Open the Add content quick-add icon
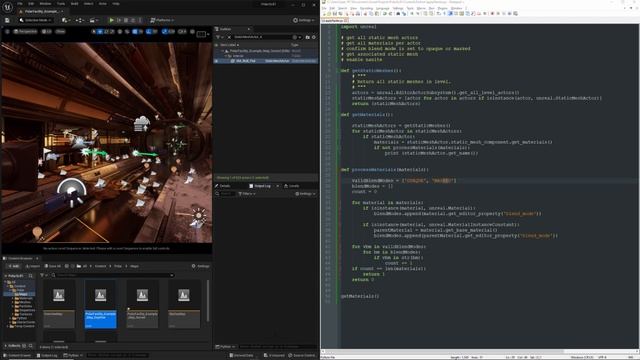 point(66,20)
